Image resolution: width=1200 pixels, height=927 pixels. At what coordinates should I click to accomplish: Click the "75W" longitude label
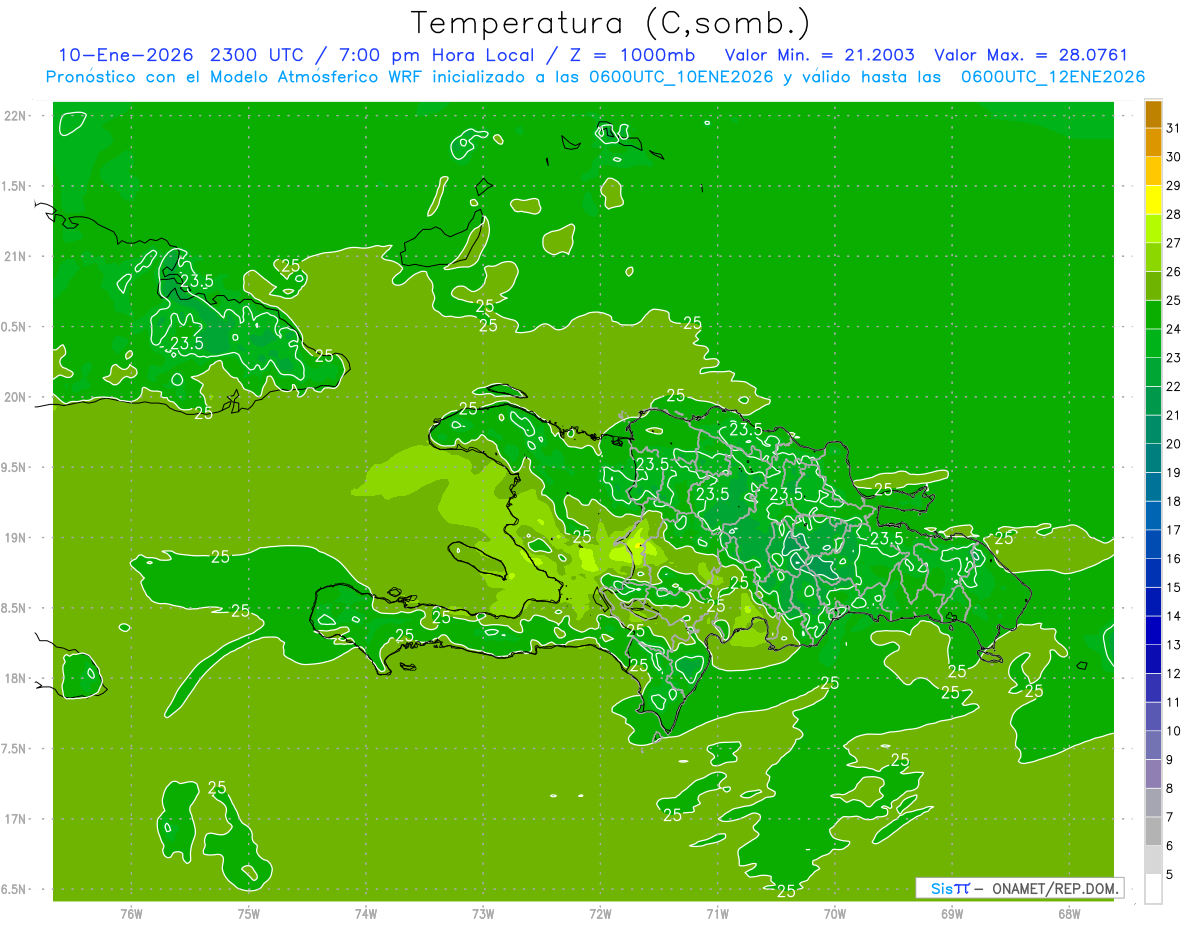click(x=248, y=913)
